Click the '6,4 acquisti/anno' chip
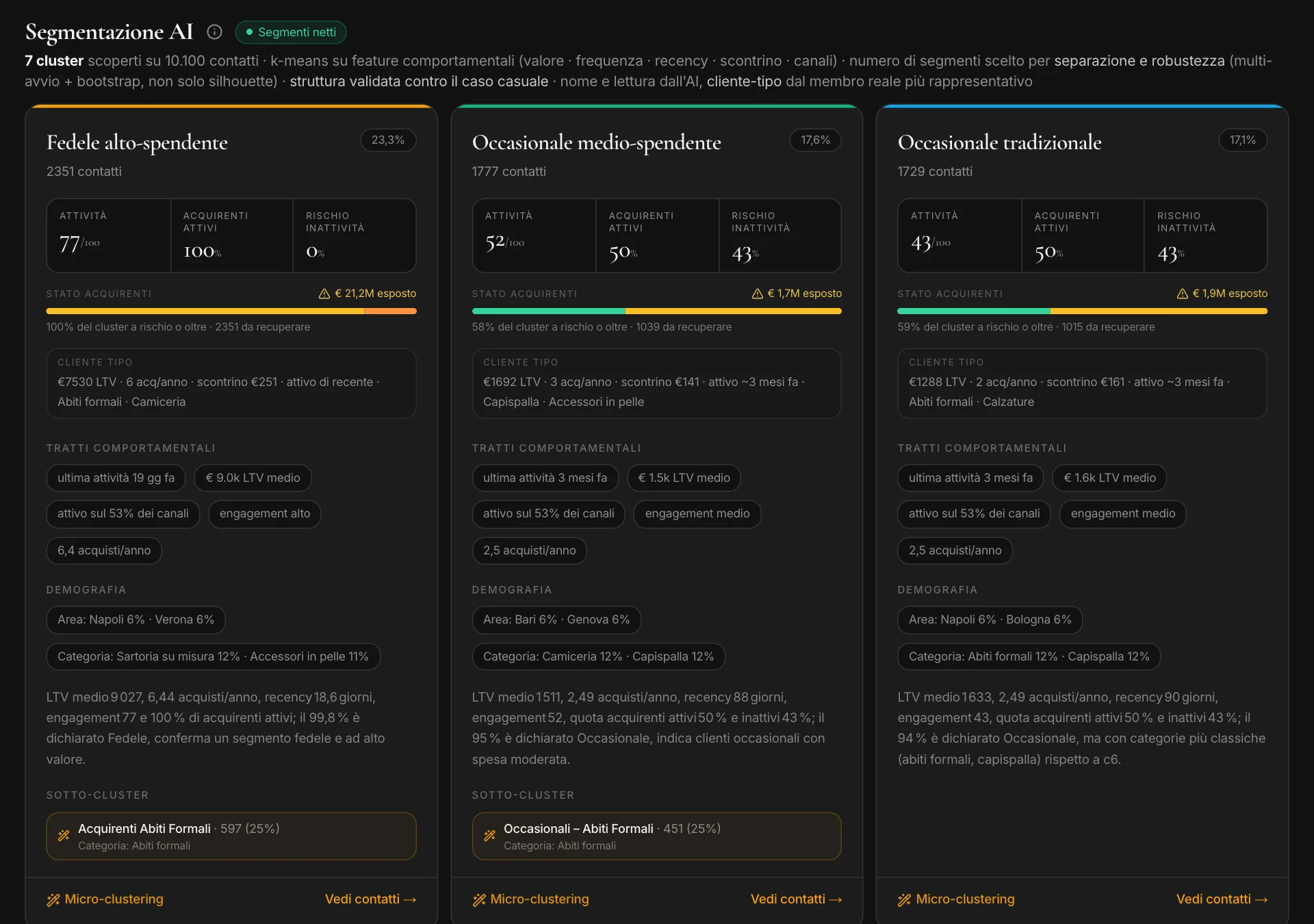The width and height of the screenshot is (1314, 924). pyautogui.click(x=104, y=550)
